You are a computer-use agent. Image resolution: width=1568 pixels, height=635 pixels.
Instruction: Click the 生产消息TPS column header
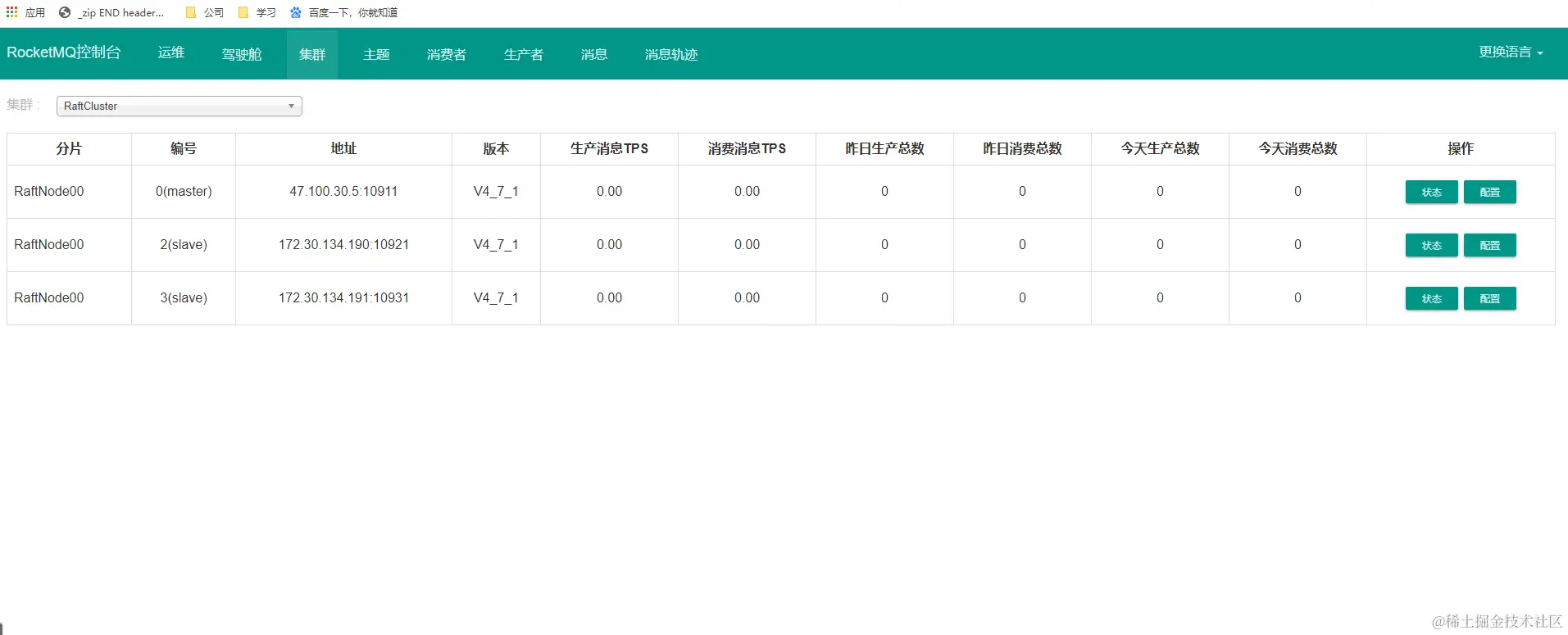(x=609, y=148)
